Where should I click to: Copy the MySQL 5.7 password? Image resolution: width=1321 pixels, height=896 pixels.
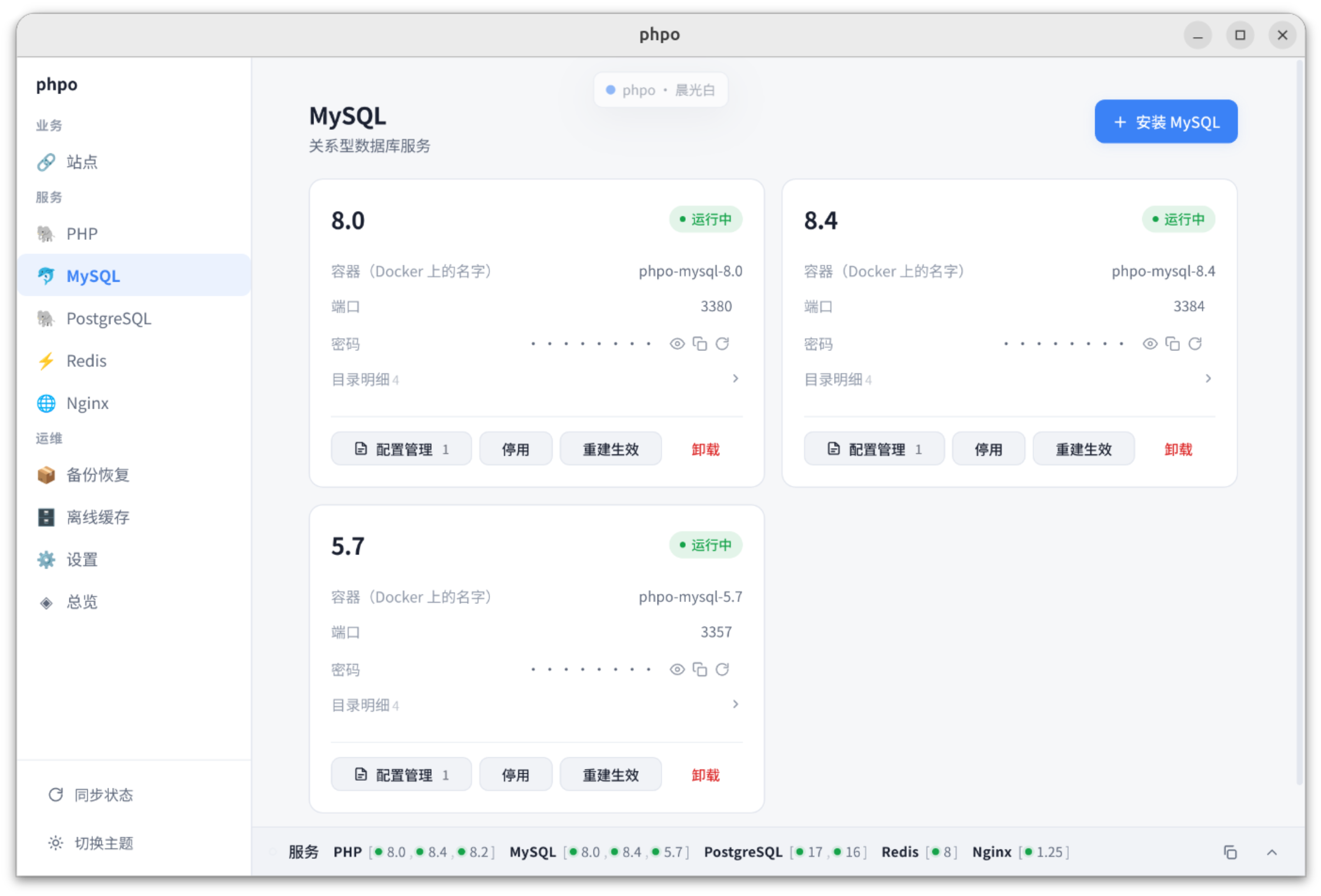pos(699,670)
